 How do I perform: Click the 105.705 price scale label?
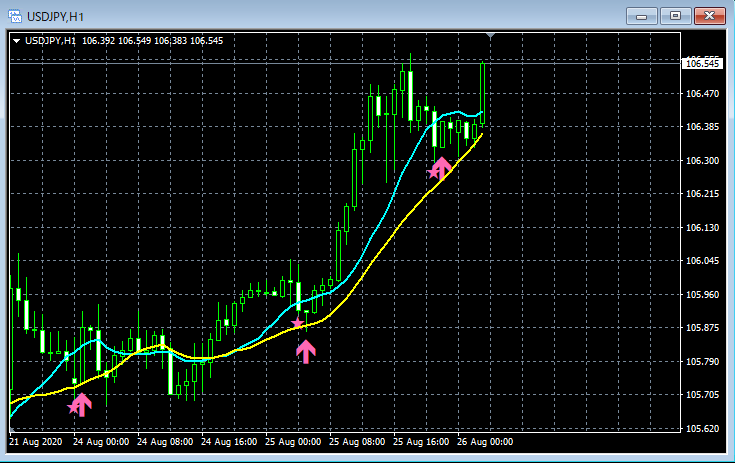click(x=702, y=395)
